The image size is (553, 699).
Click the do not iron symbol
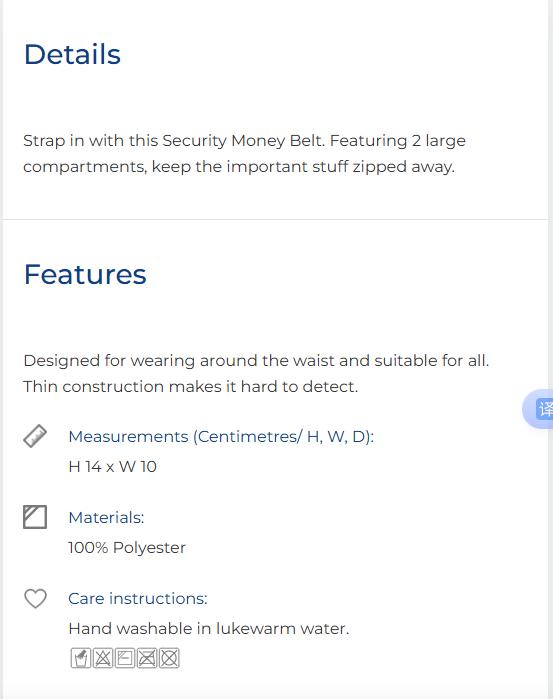(x=147, y=658)
